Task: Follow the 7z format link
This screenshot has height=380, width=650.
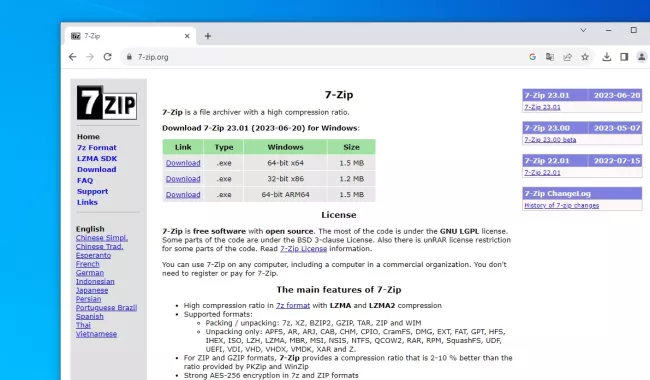Action: tap(293, 305)
